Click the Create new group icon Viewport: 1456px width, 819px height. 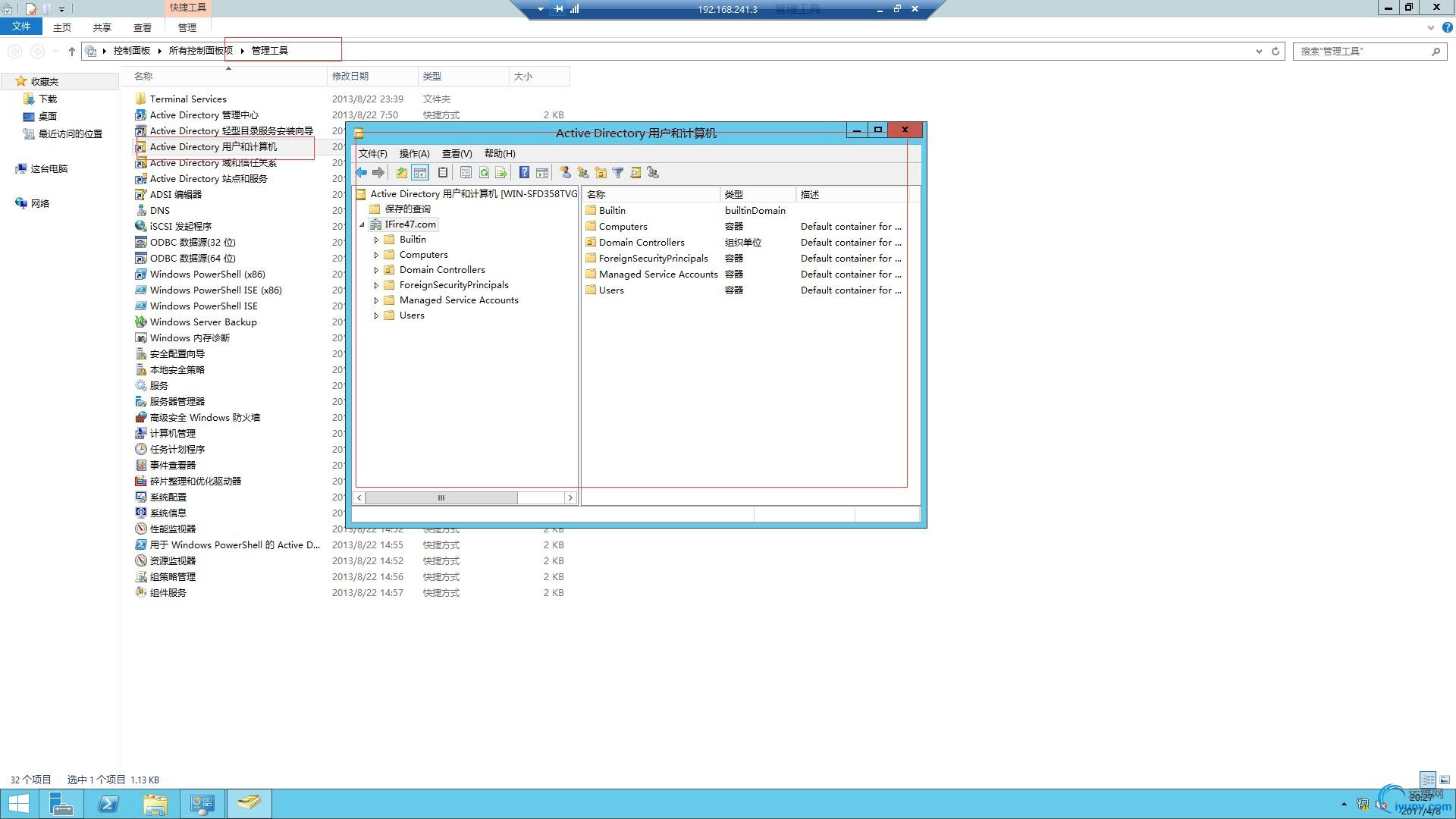point(582,173)
